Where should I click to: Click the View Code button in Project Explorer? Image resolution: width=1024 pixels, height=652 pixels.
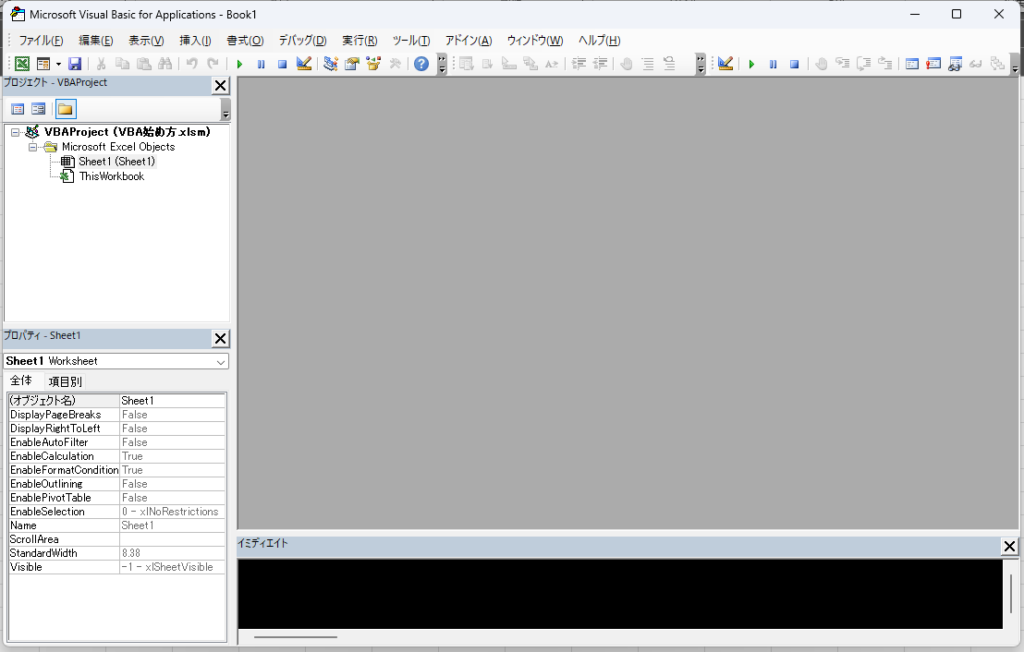click(x=17, y=108)
